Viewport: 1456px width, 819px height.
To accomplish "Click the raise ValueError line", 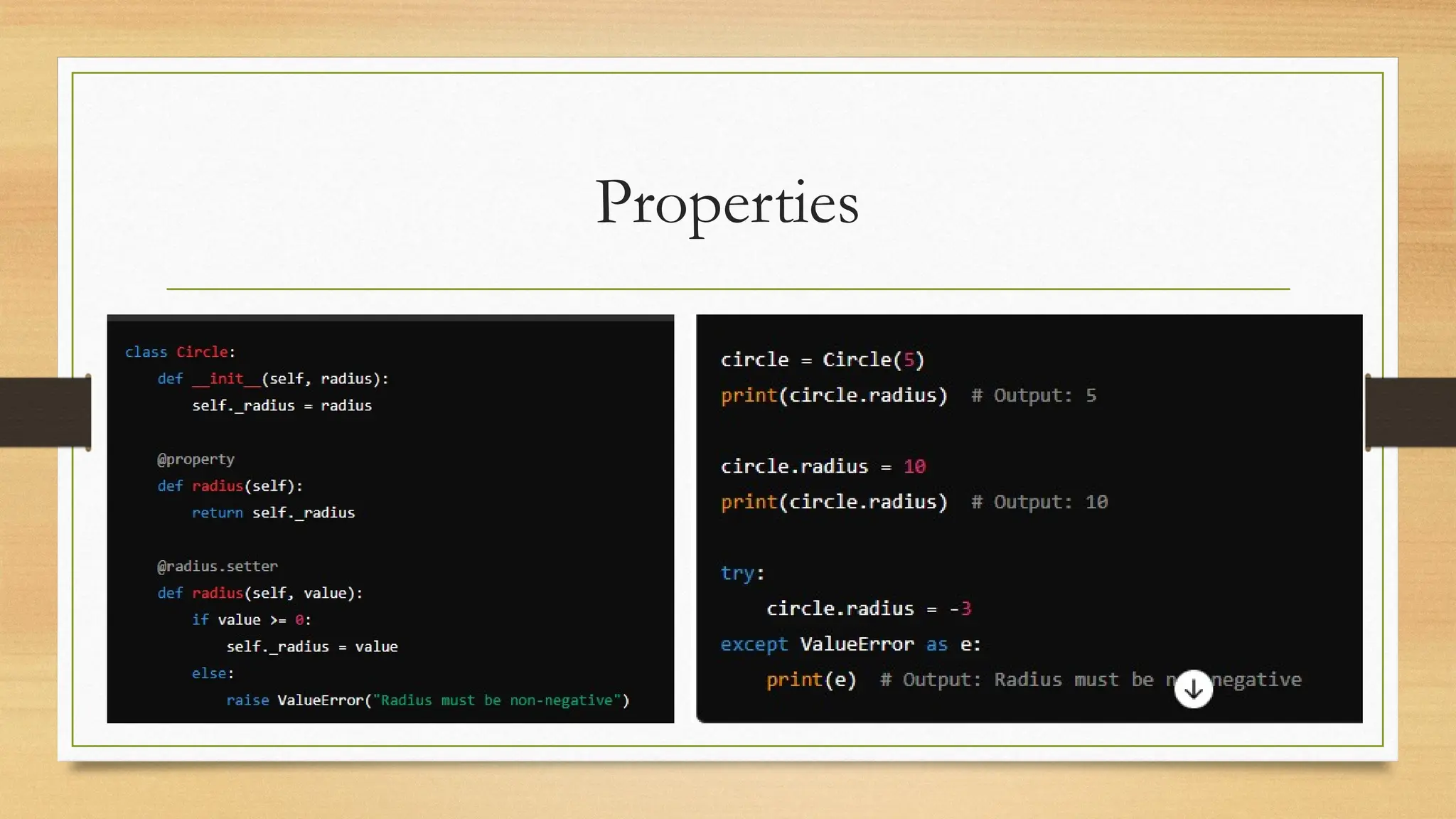I will click(427, 700).
